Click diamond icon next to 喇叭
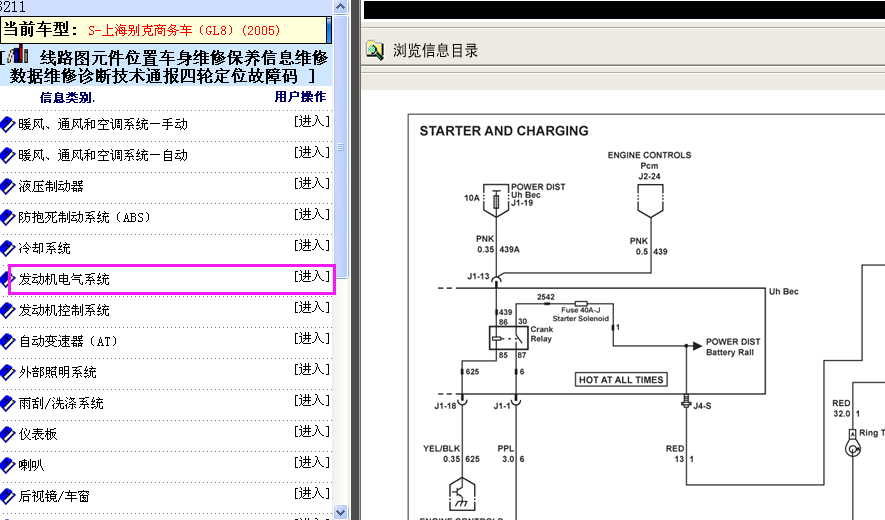885x520 pixels. point(7,466)
